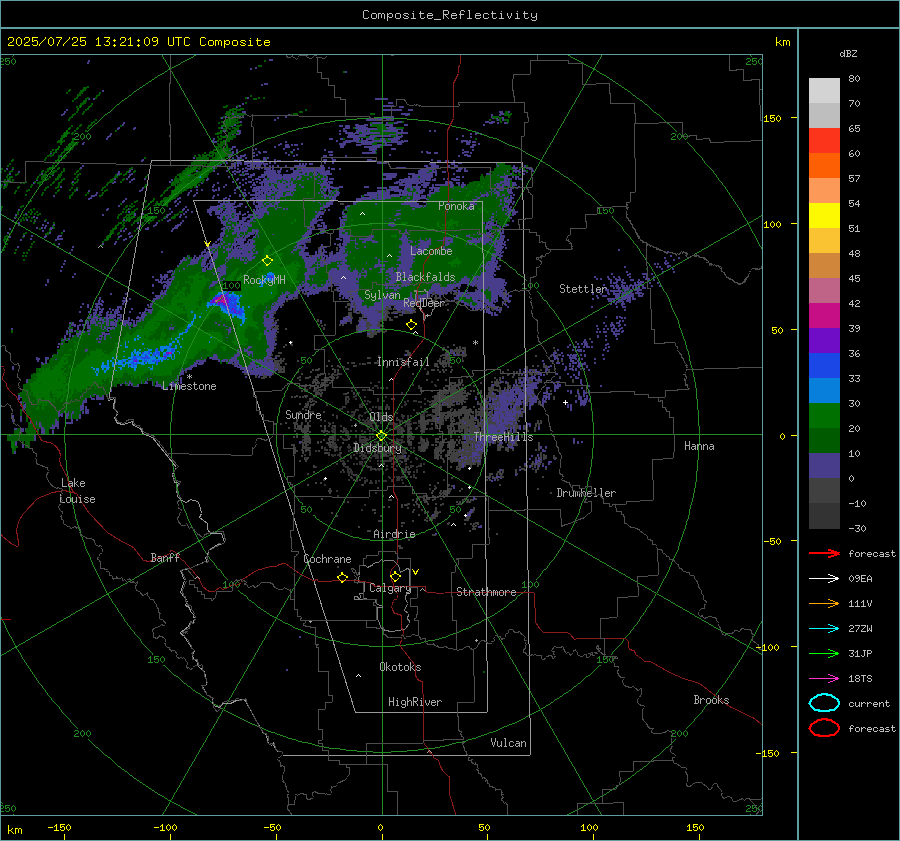This screenshot has width=900, height=841.
Task: Click the cyan current ellipse icon
Action: (824, 703)
